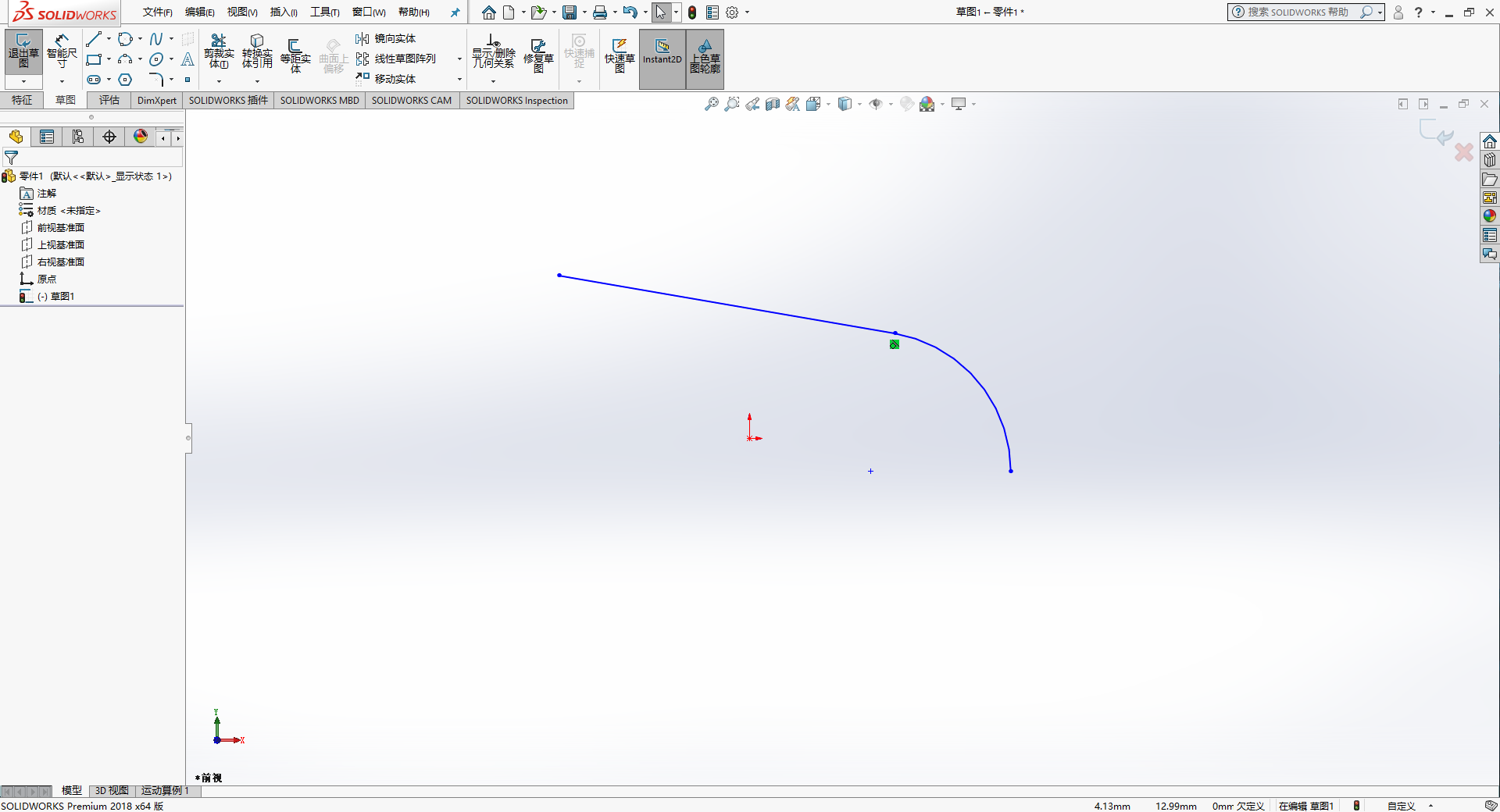Screen dimensions: 1500x812
Task: Select the Sketch Fillet tool
Action: pyautogui.click(x=156, y=80)
